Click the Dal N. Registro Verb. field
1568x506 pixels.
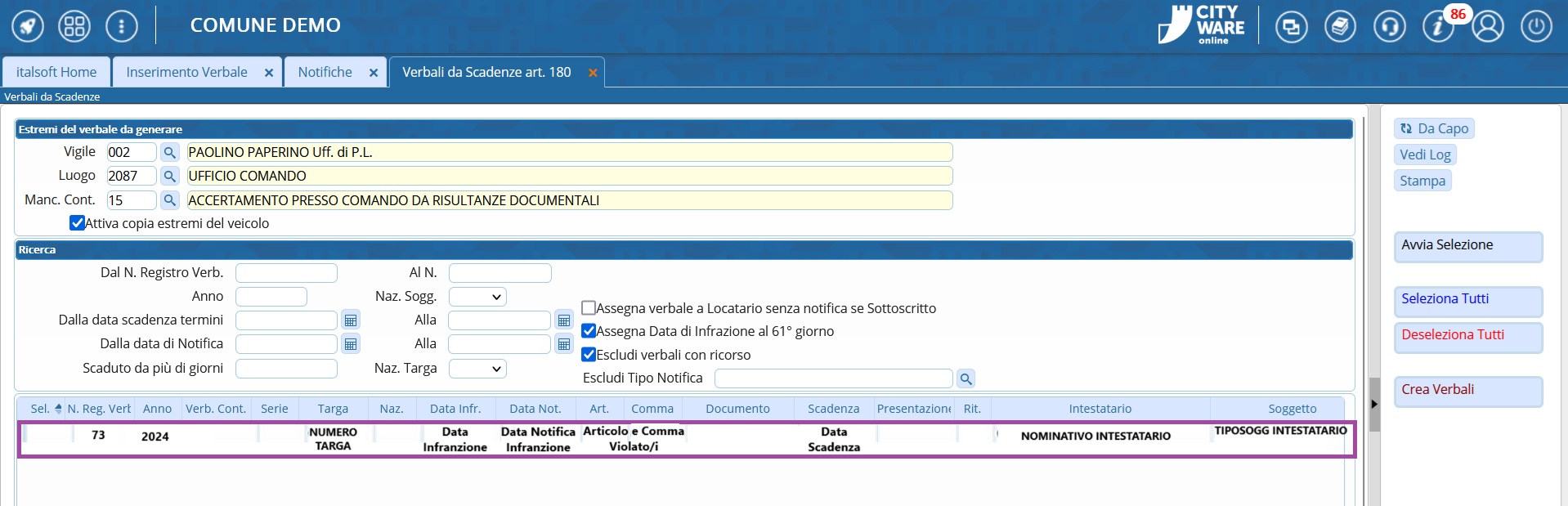[x=286, y=273]
